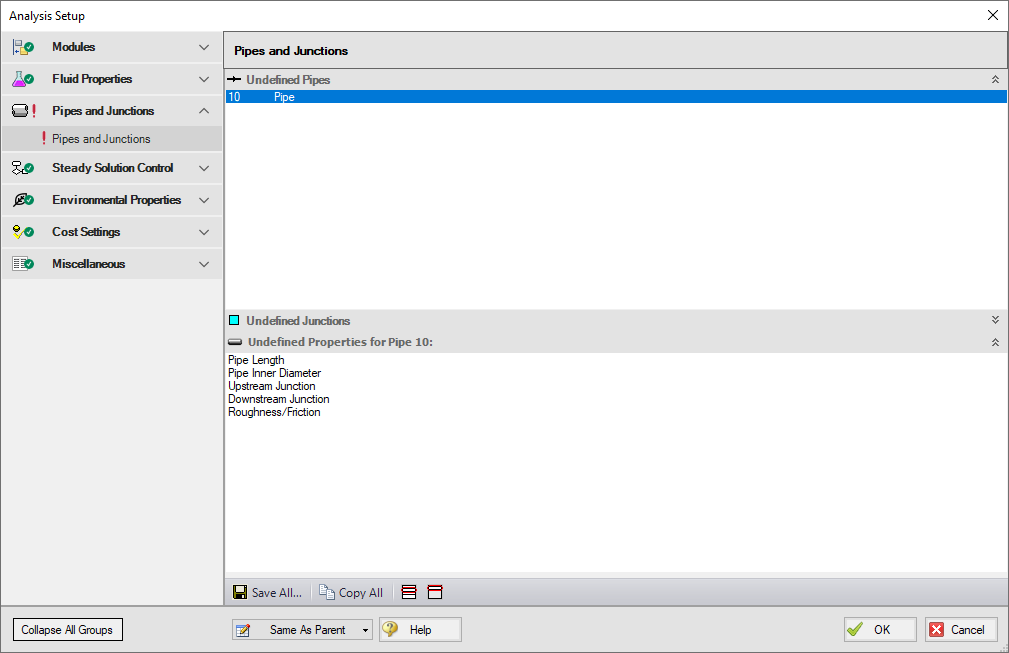
Task: Click the Collapse All Groups button
Action: (68, 630)
